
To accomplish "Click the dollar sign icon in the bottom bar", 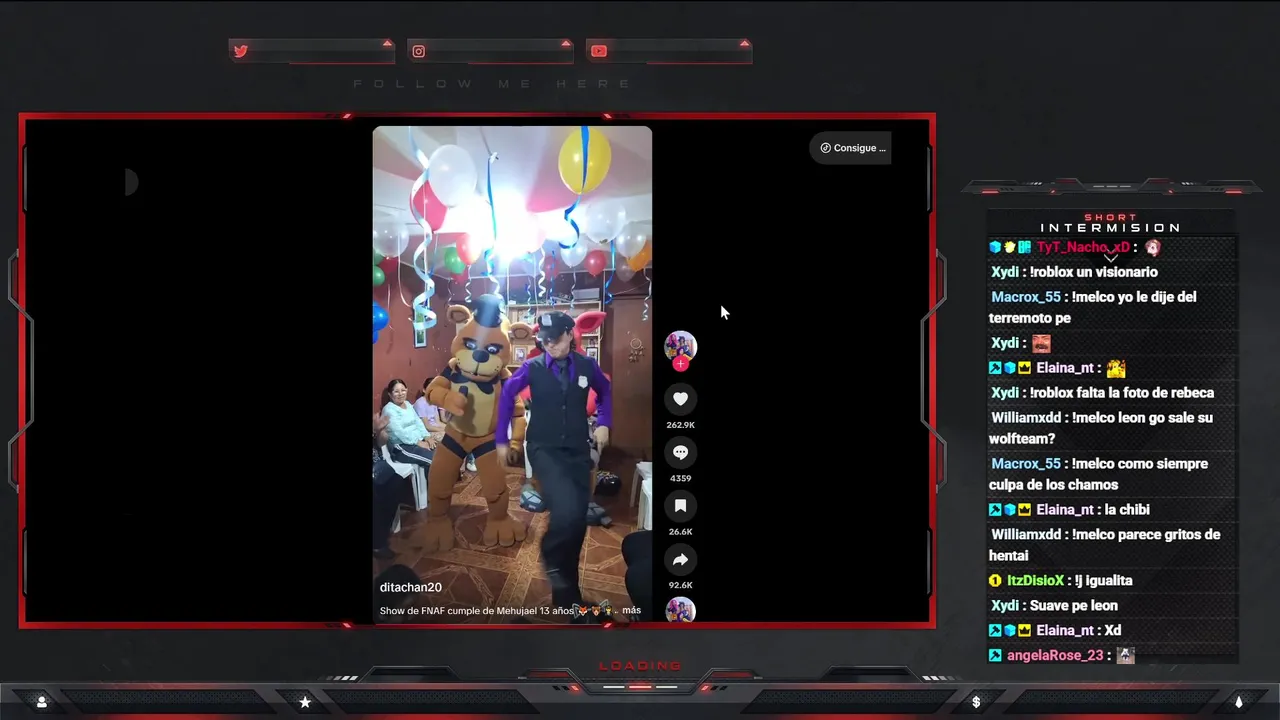I will point(976,702).
